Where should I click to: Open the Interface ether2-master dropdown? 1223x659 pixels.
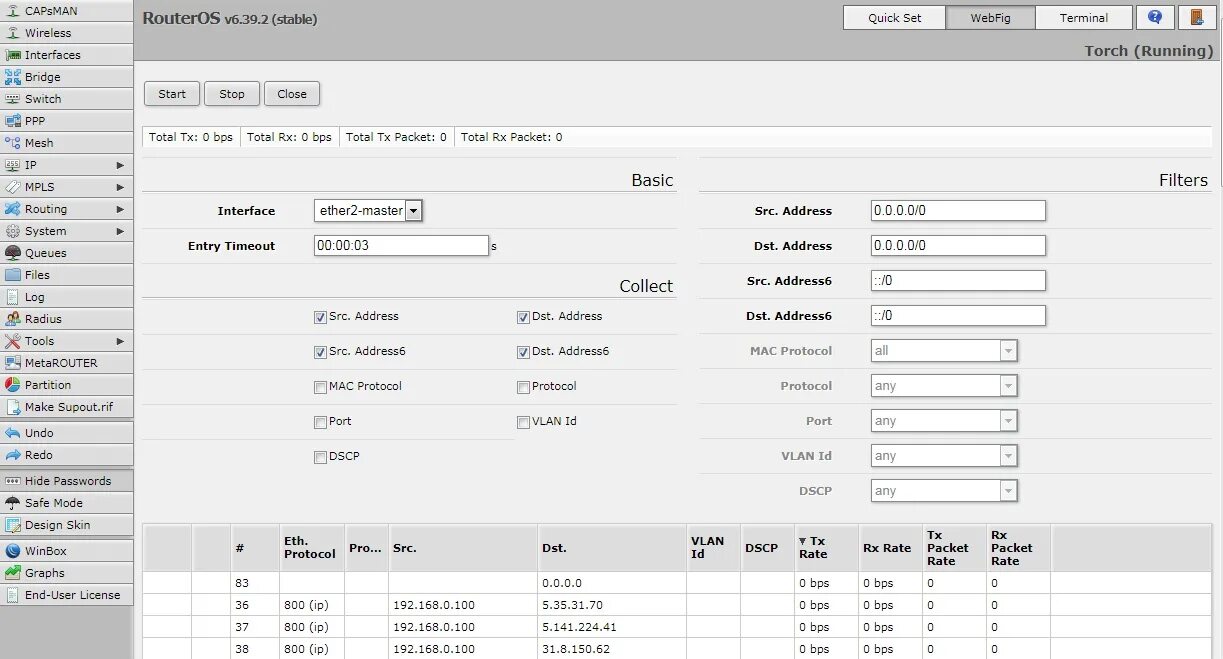coord(368,210)
